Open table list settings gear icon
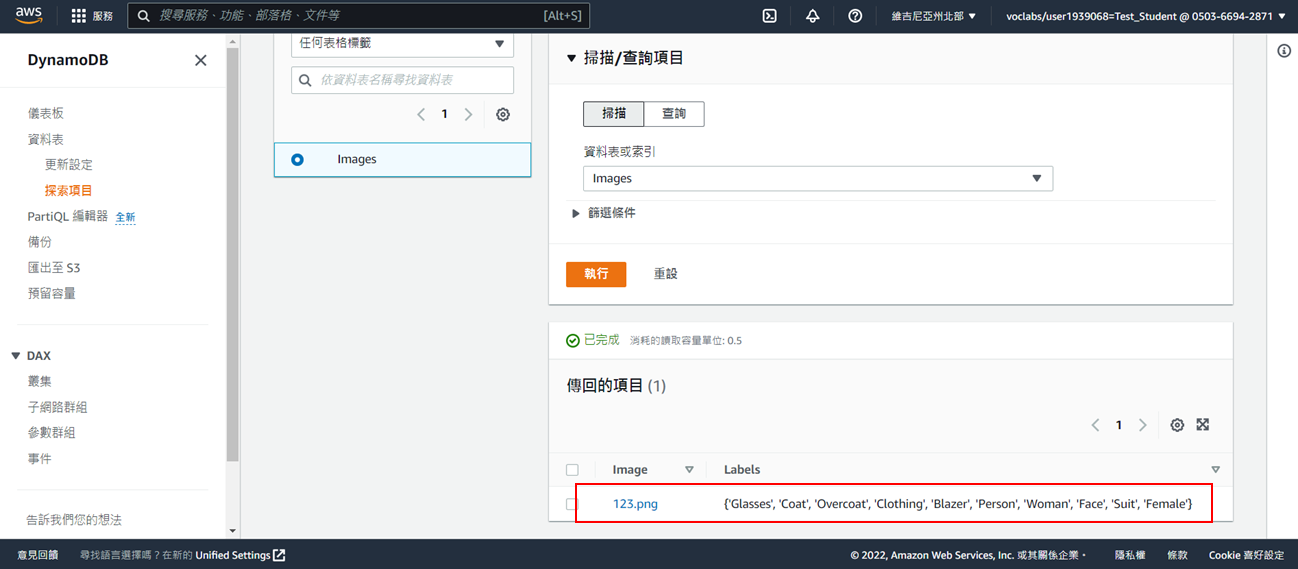Screen dimensions: 1298x569 [x=503, y=114]
